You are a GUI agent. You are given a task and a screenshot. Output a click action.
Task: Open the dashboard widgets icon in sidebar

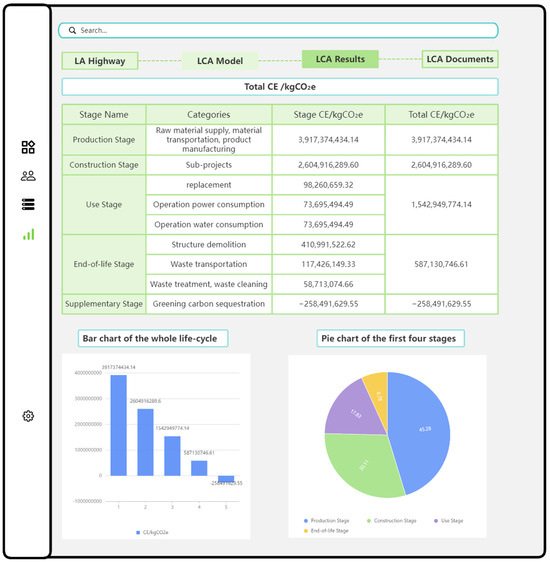coord(28,147)
